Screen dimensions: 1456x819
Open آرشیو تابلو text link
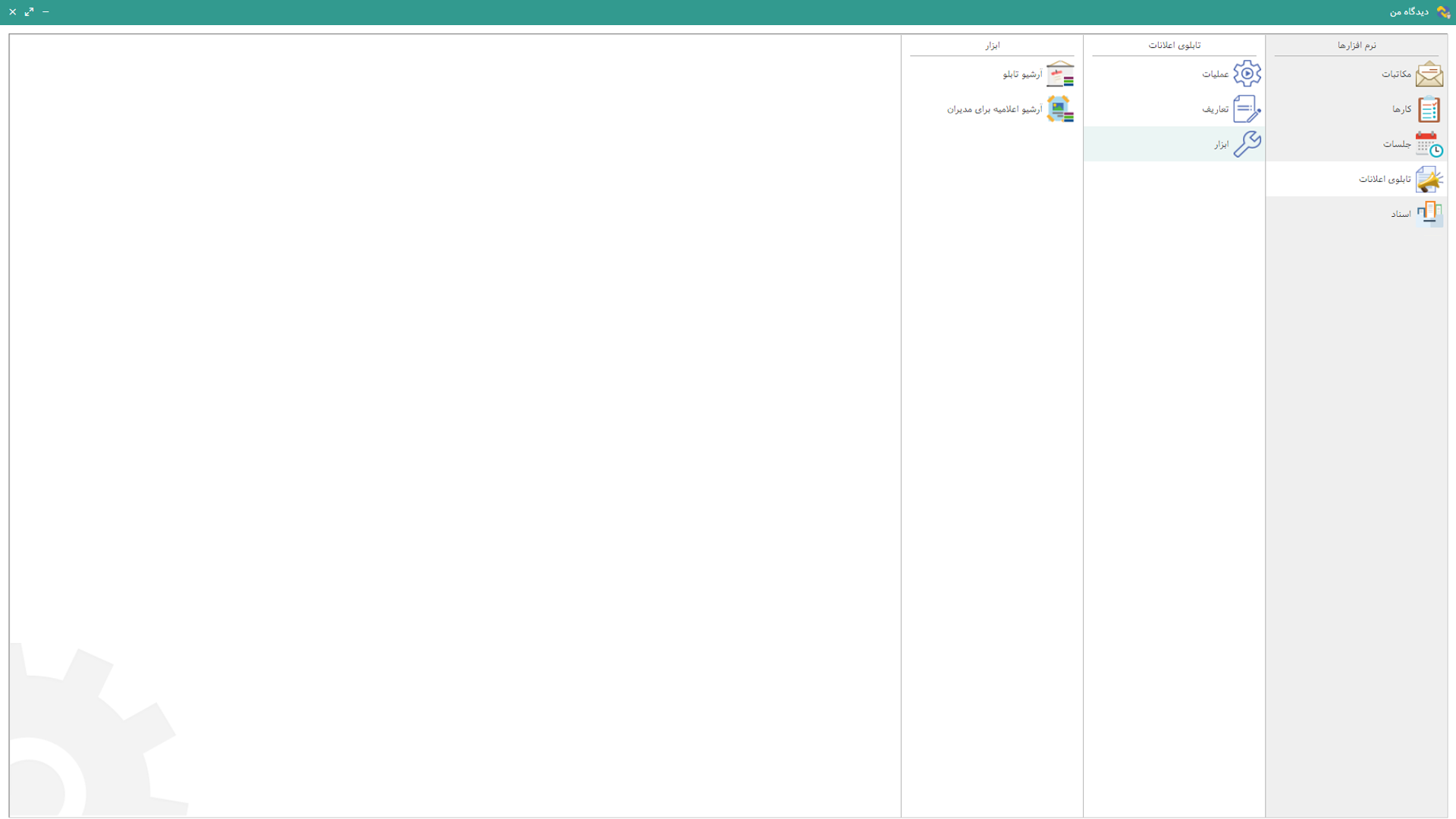1022,74
